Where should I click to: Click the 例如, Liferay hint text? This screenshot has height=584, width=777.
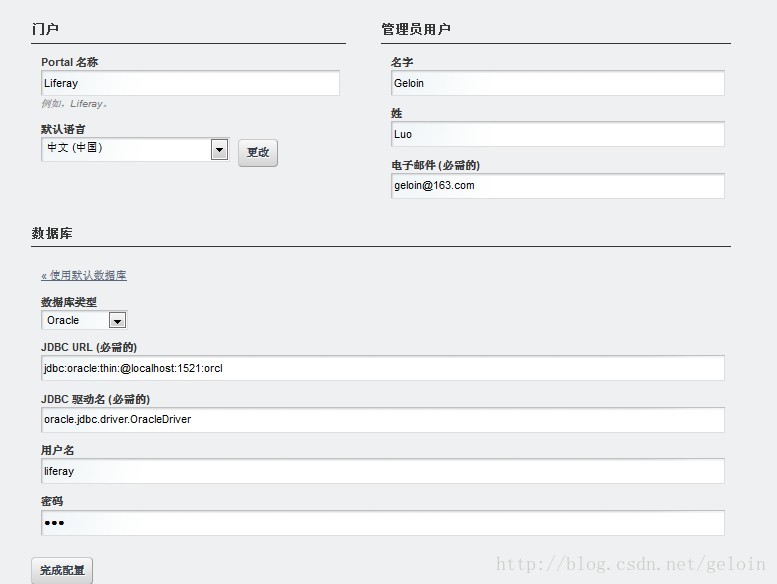point(74,104)
